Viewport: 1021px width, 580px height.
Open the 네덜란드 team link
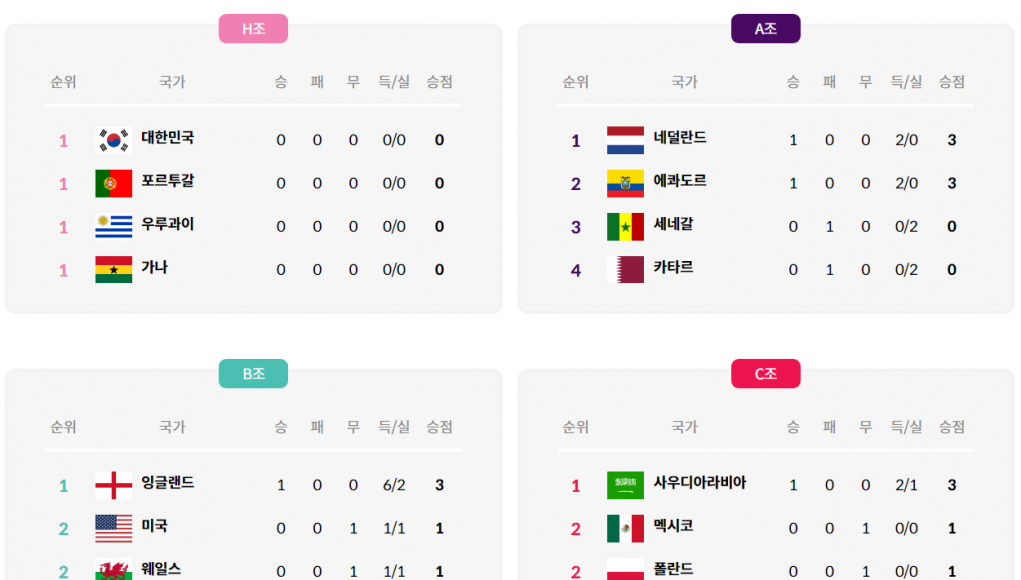[680, 138]
